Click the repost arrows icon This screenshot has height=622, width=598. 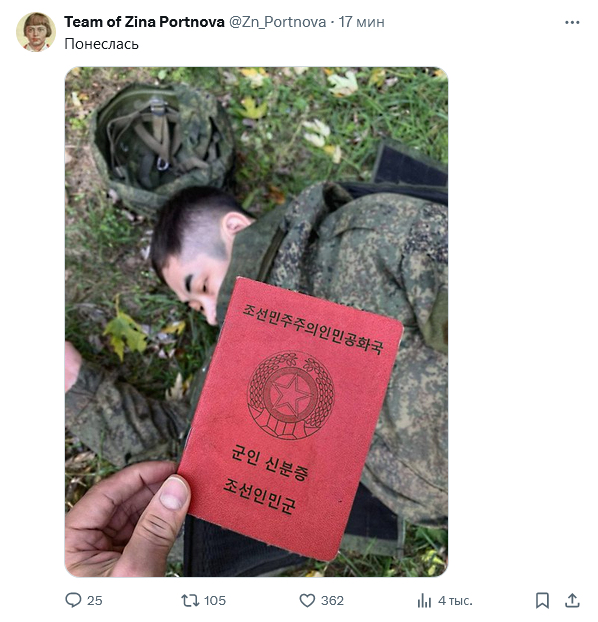[x=190, y=600]
